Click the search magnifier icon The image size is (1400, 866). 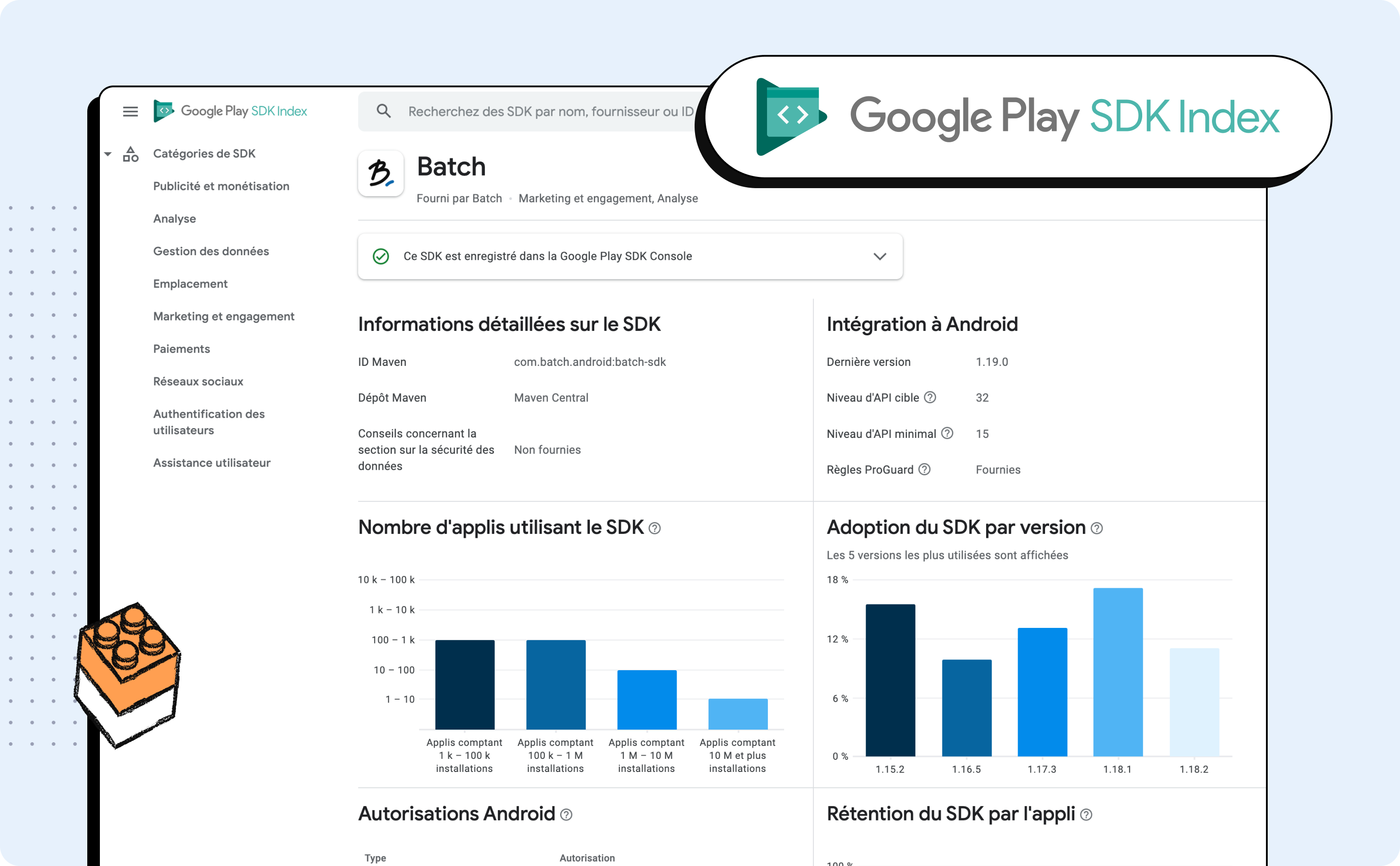[383, 111]
